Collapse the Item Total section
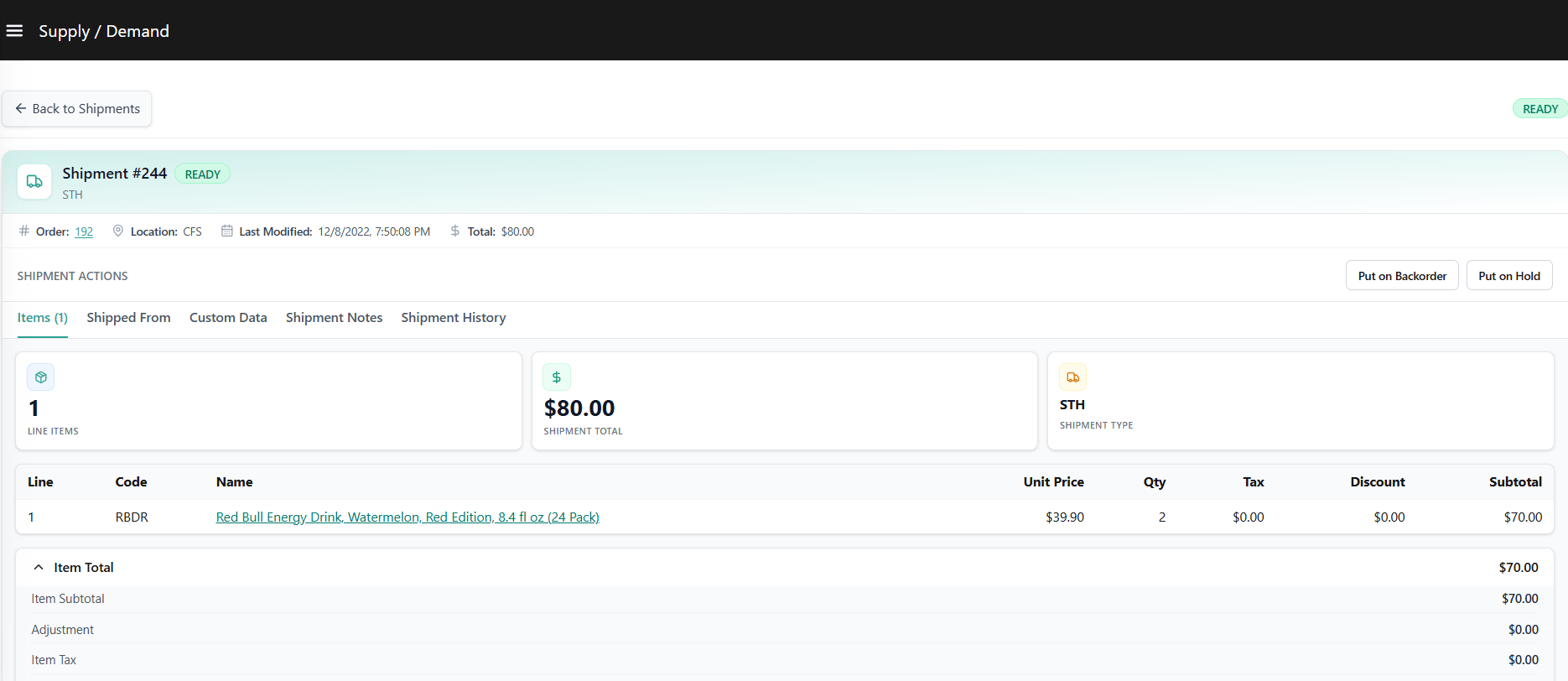 tap(39, 568)
